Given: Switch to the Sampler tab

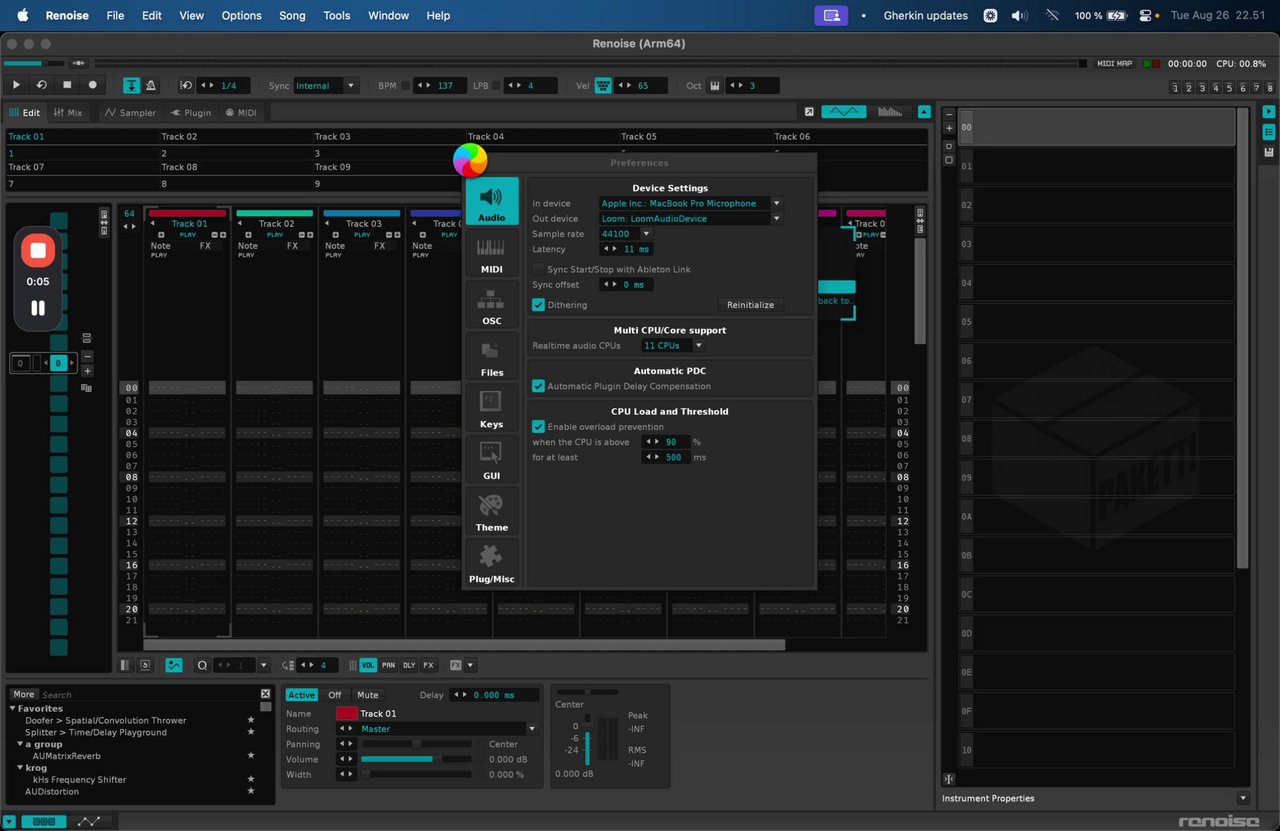Looking at the screenshot, I should tap(130, 113).
